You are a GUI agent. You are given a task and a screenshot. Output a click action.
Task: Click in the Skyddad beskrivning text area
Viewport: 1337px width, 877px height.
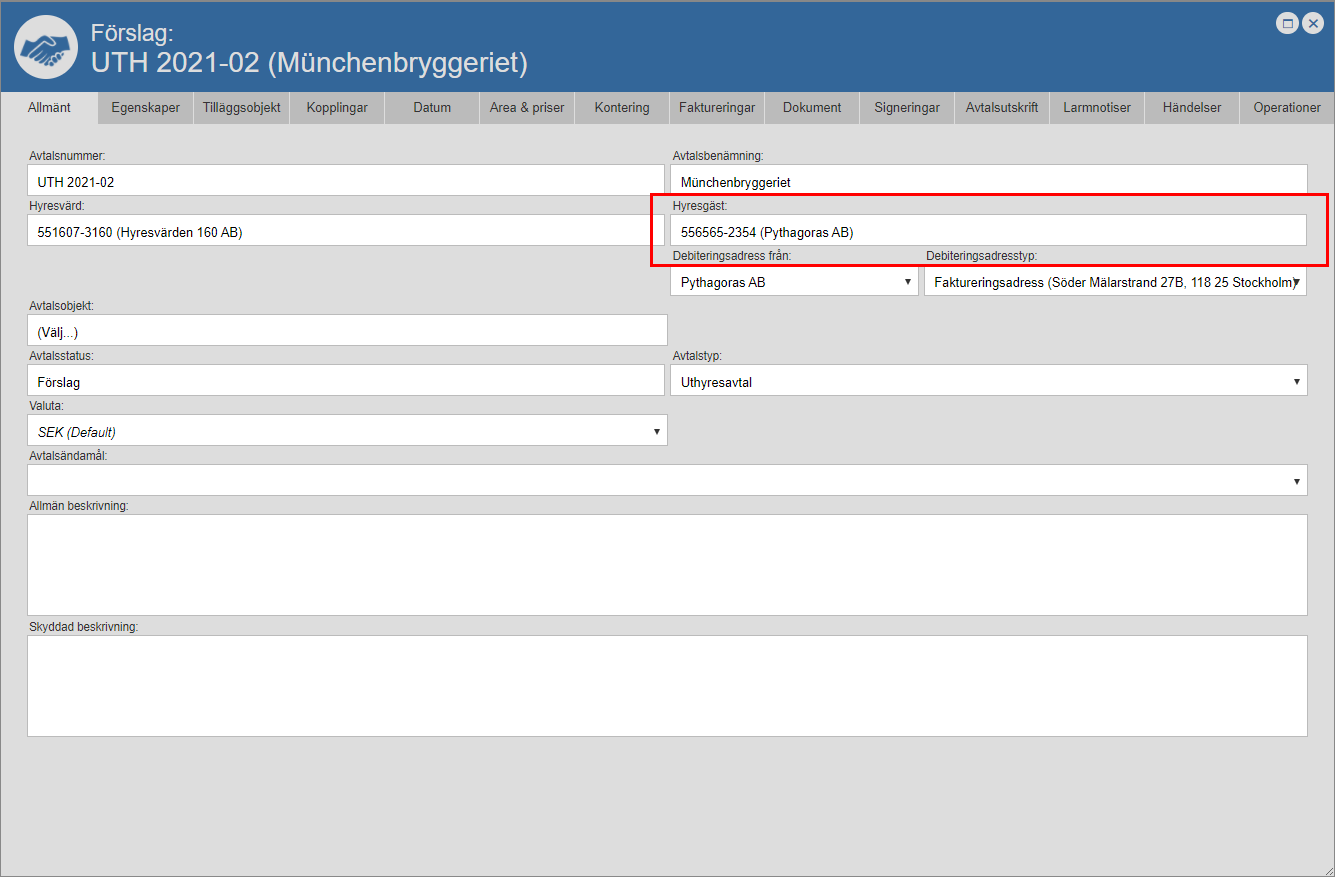click(x=667, y=686)
